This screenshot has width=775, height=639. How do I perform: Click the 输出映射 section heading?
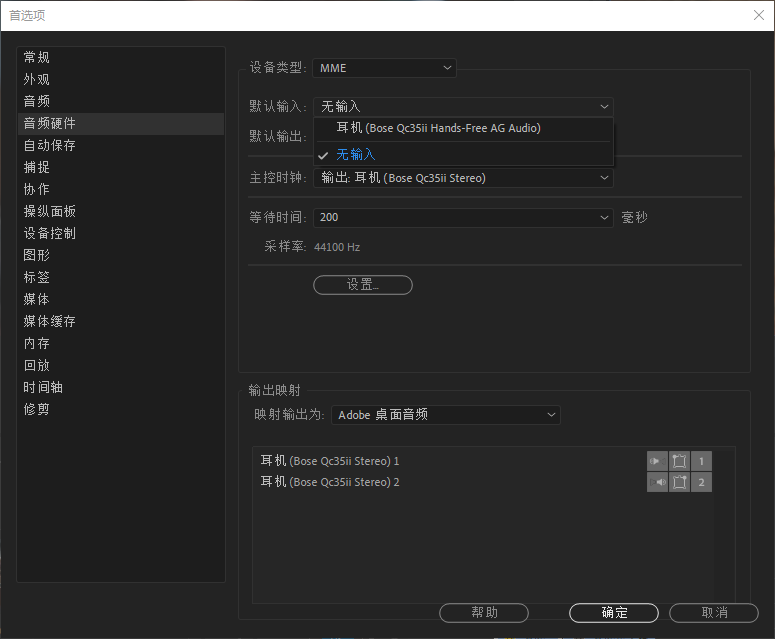pos(274,390)
